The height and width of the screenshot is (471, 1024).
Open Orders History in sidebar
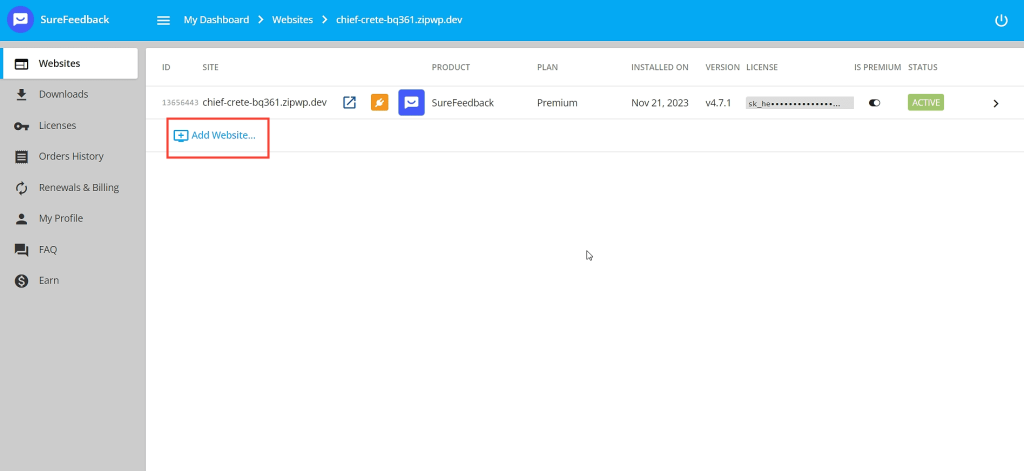71,156
